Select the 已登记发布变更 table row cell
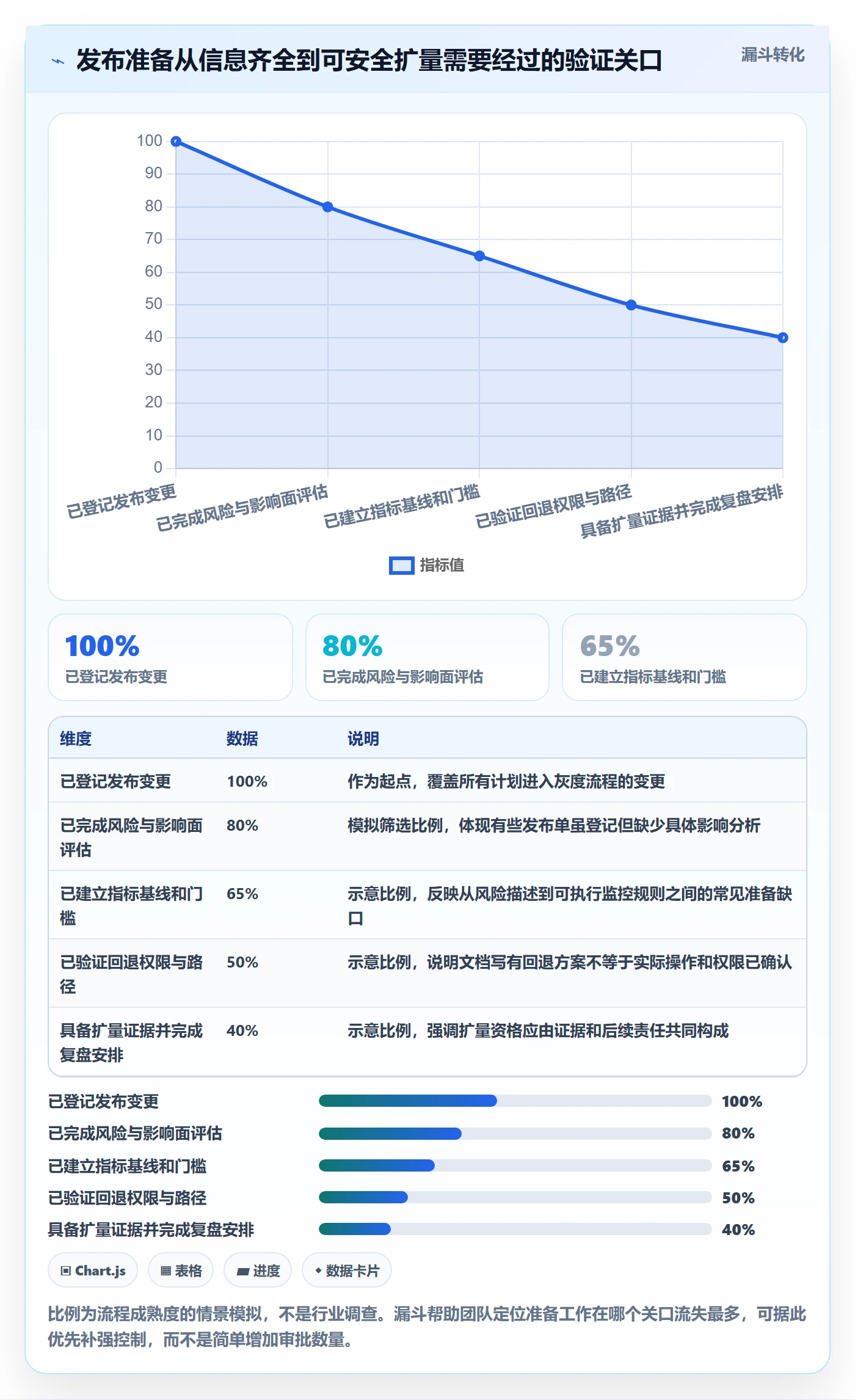Screen dimensions: 855x1400 (115, 781)
